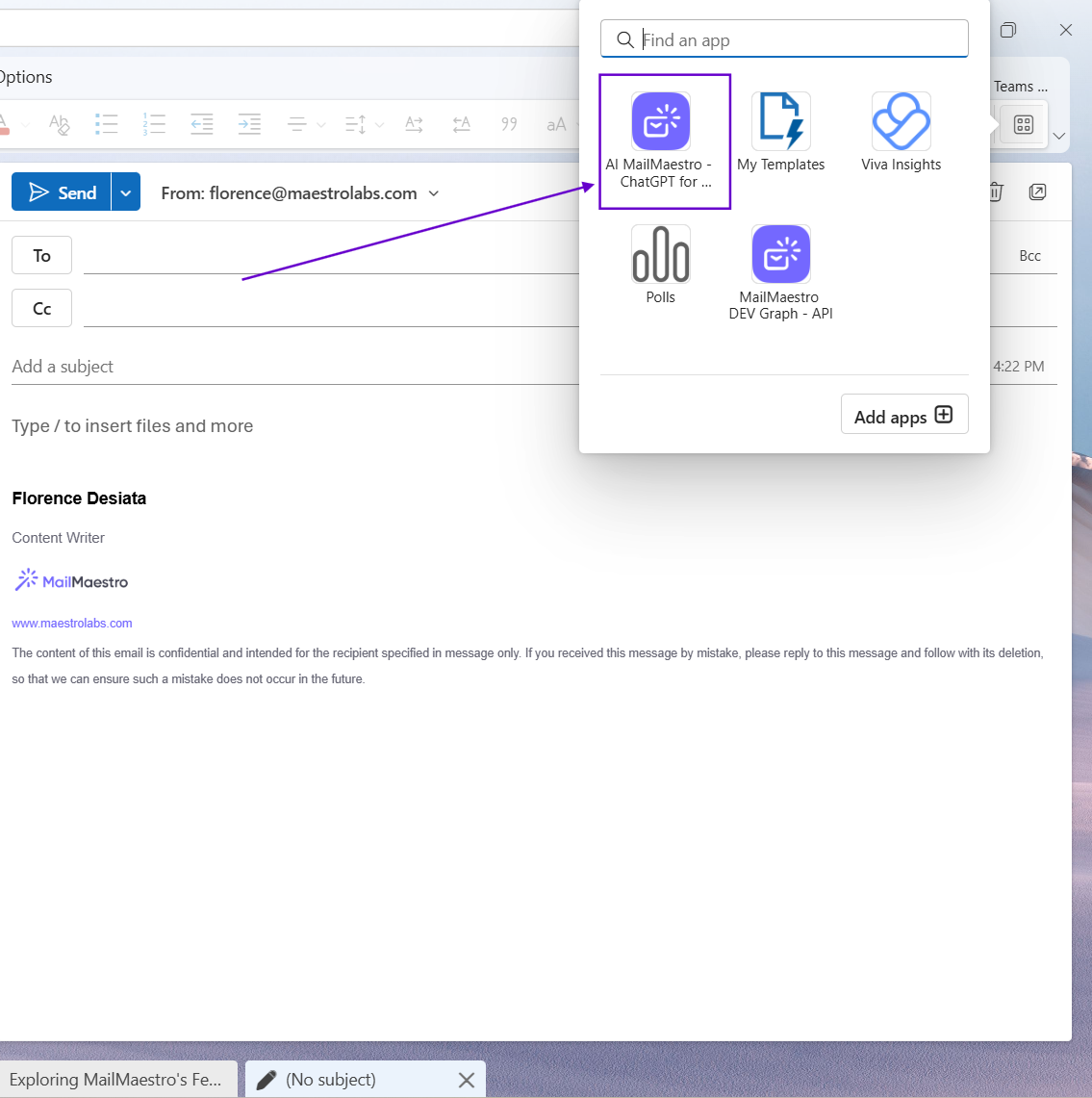Switch to Exploring MailMaestro's Fe... tab

click(117, 1079)
